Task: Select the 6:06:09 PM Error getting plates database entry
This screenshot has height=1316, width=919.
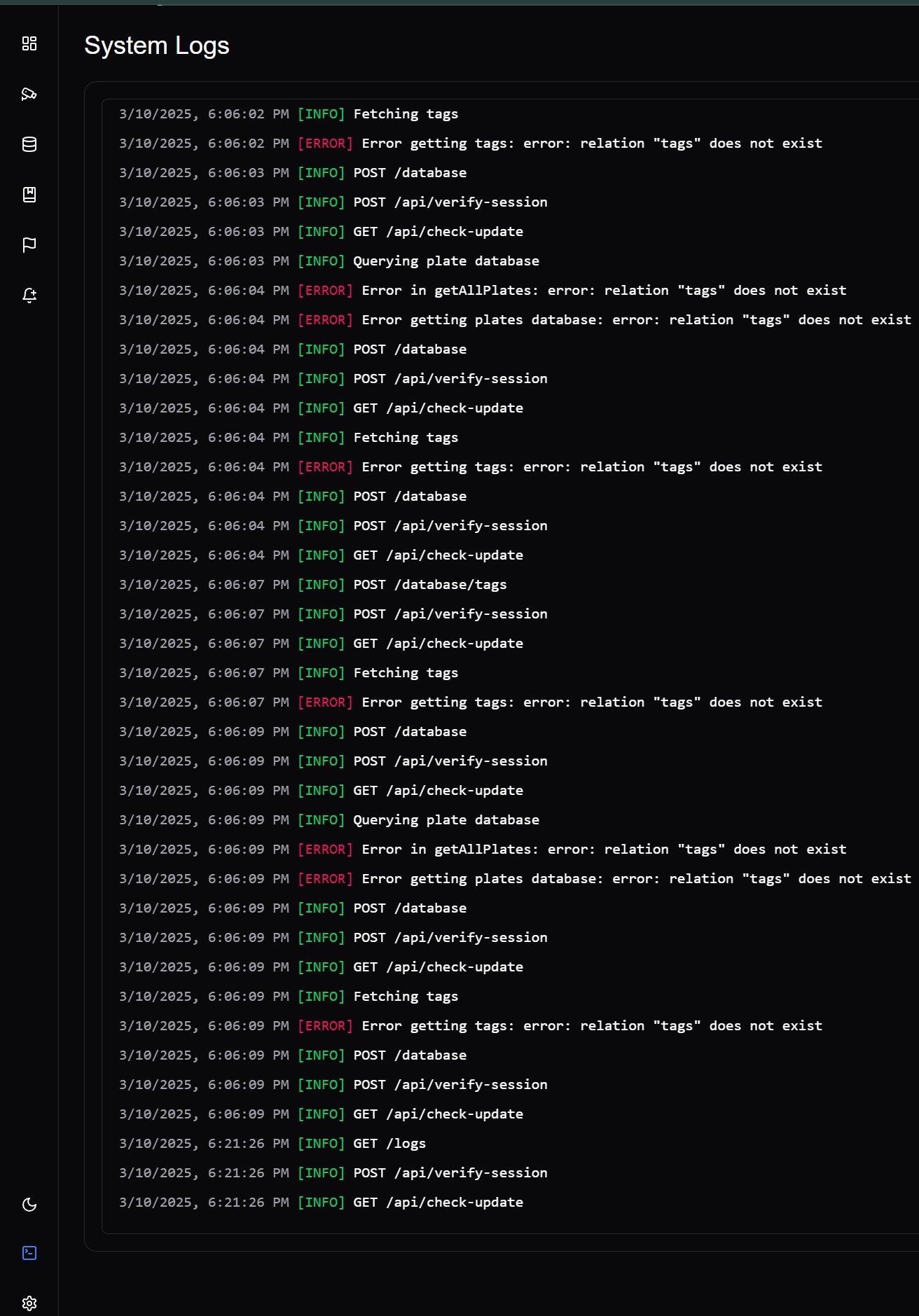Action: (x=636, y=879)
